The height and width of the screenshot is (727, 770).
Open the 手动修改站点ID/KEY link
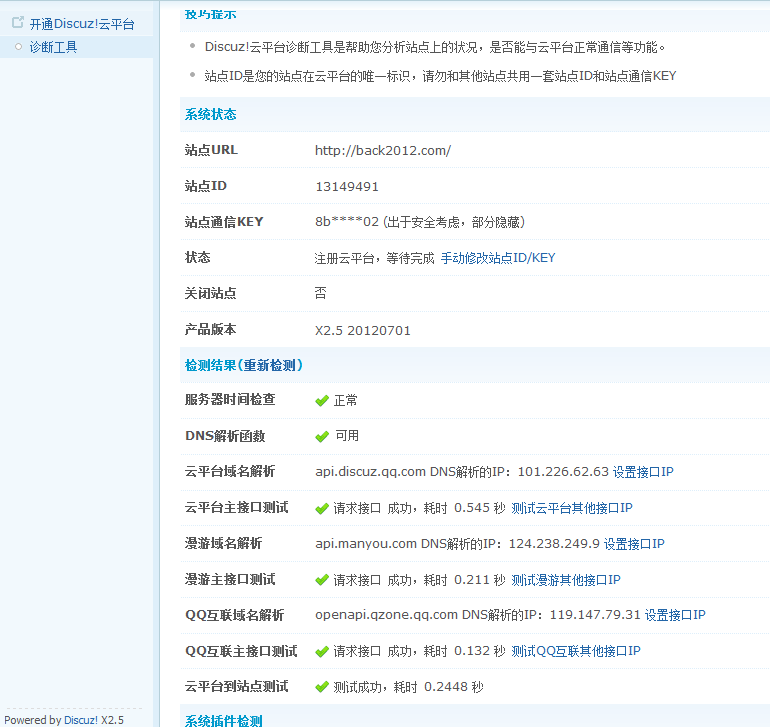[x=498, y=258]
